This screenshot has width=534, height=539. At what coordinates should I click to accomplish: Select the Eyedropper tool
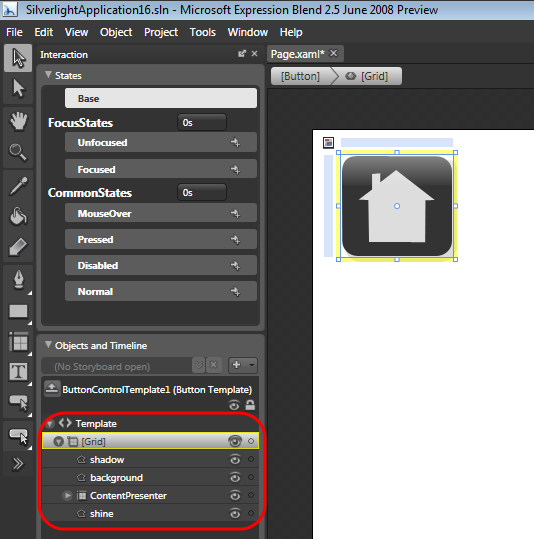18,186
